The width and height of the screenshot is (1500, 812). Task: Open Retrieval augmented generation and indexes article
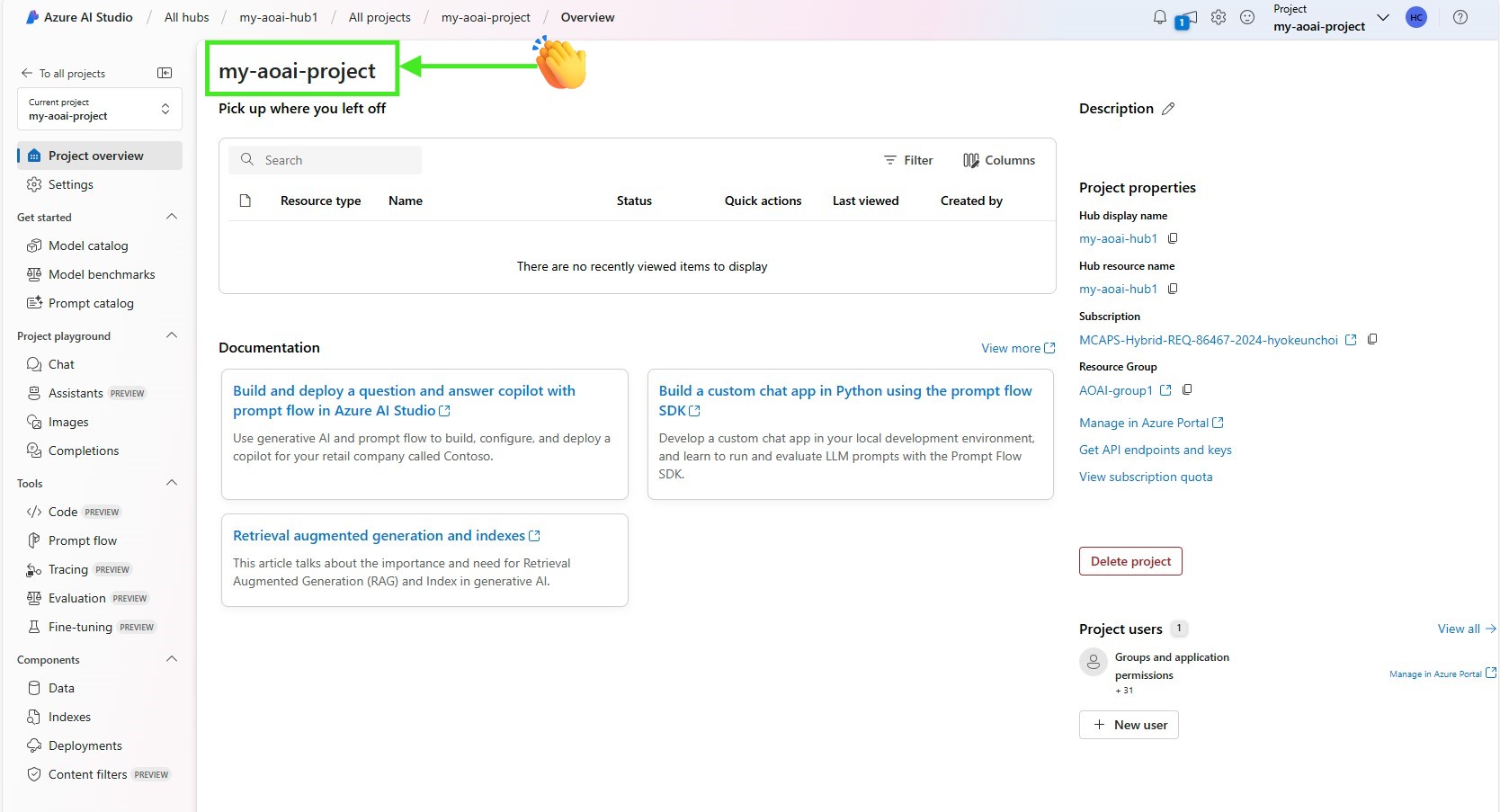387,535
